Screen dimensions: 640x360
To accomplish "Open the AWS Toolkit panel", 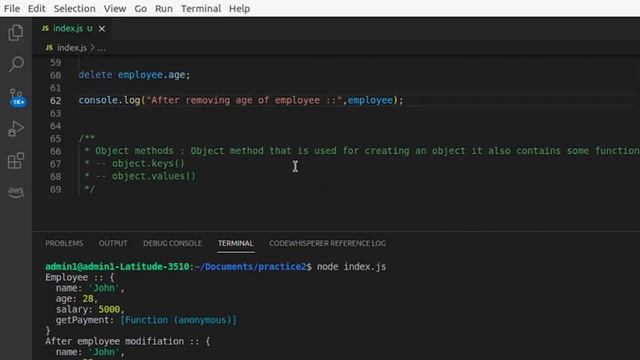I will click(x=16, y=191).
